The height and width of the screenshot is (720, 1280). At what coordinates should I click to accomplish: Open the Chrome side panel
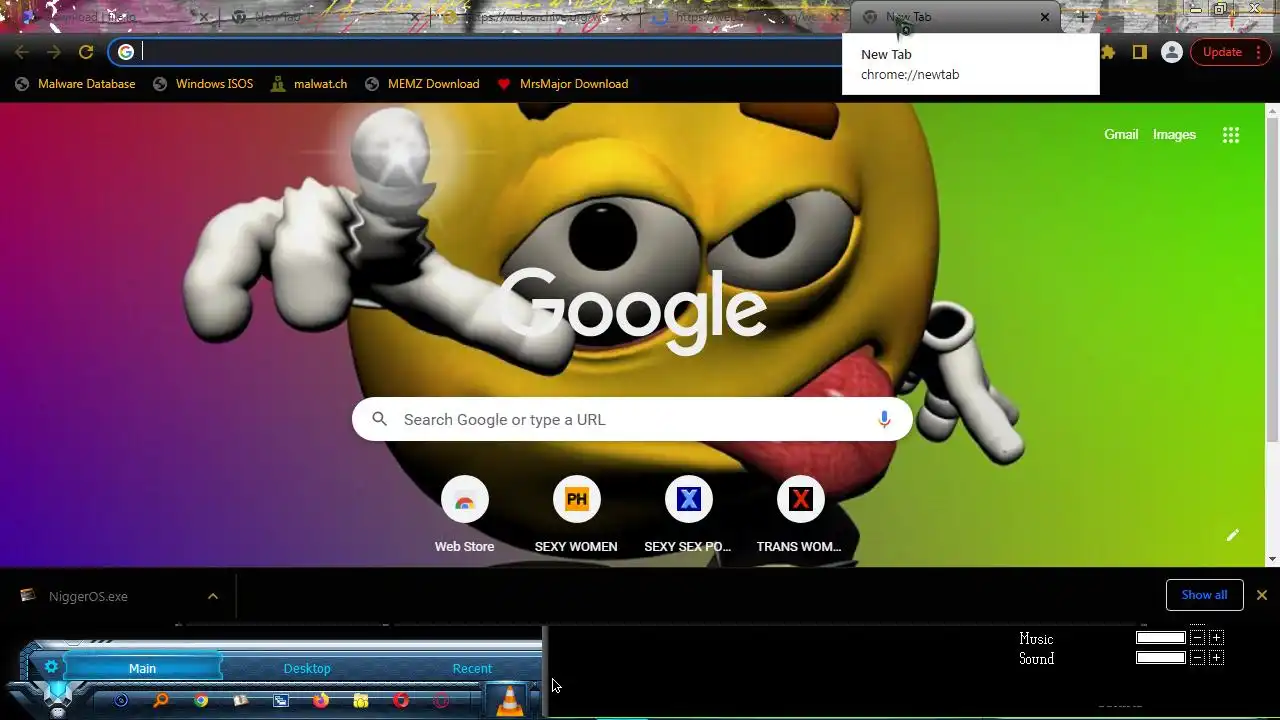coord(1139,52)
